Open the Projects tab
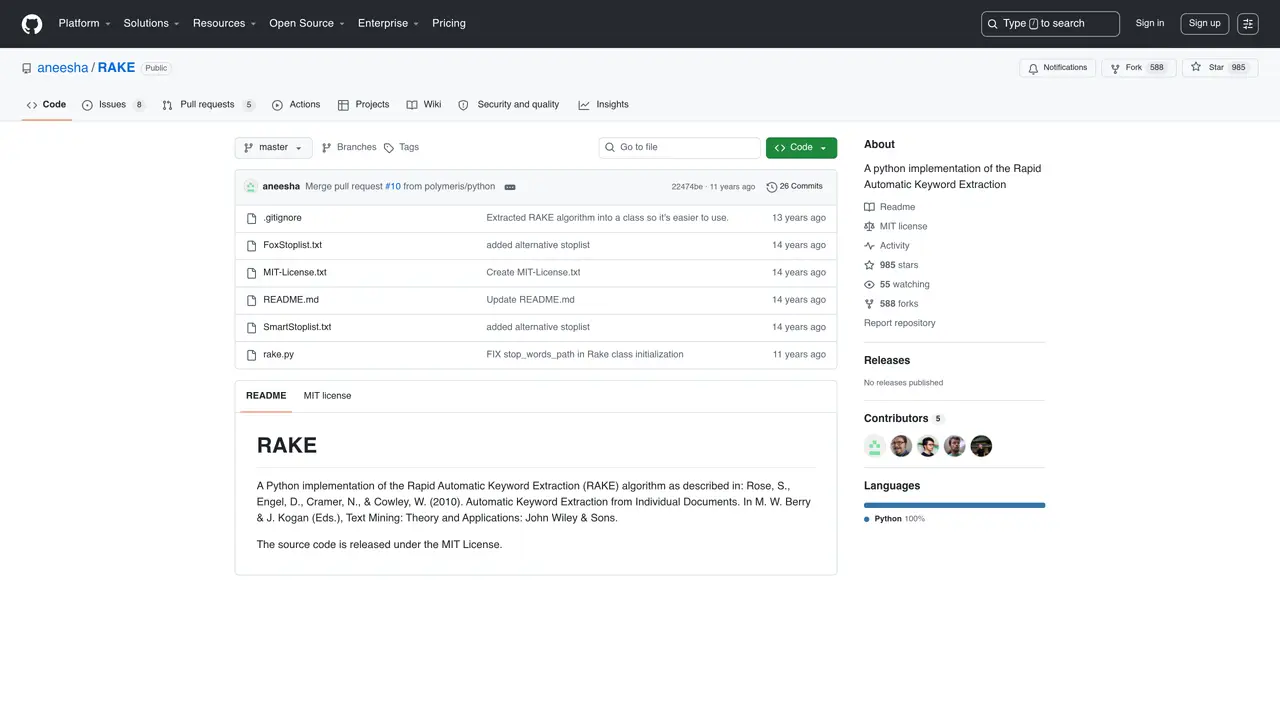The height and width of the screenshot is (720, 1280). tap(364, 105)
